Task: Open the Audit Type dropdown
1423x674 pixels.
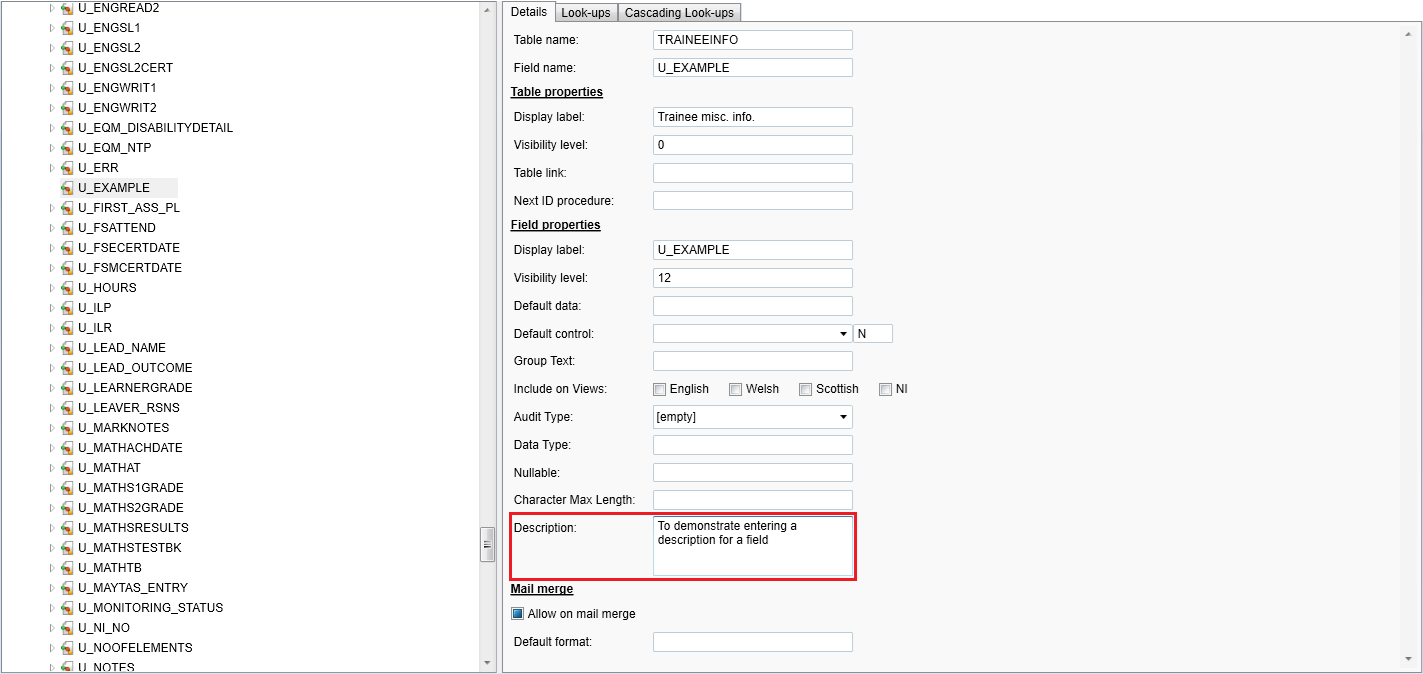Action: (x=843, y=417)
